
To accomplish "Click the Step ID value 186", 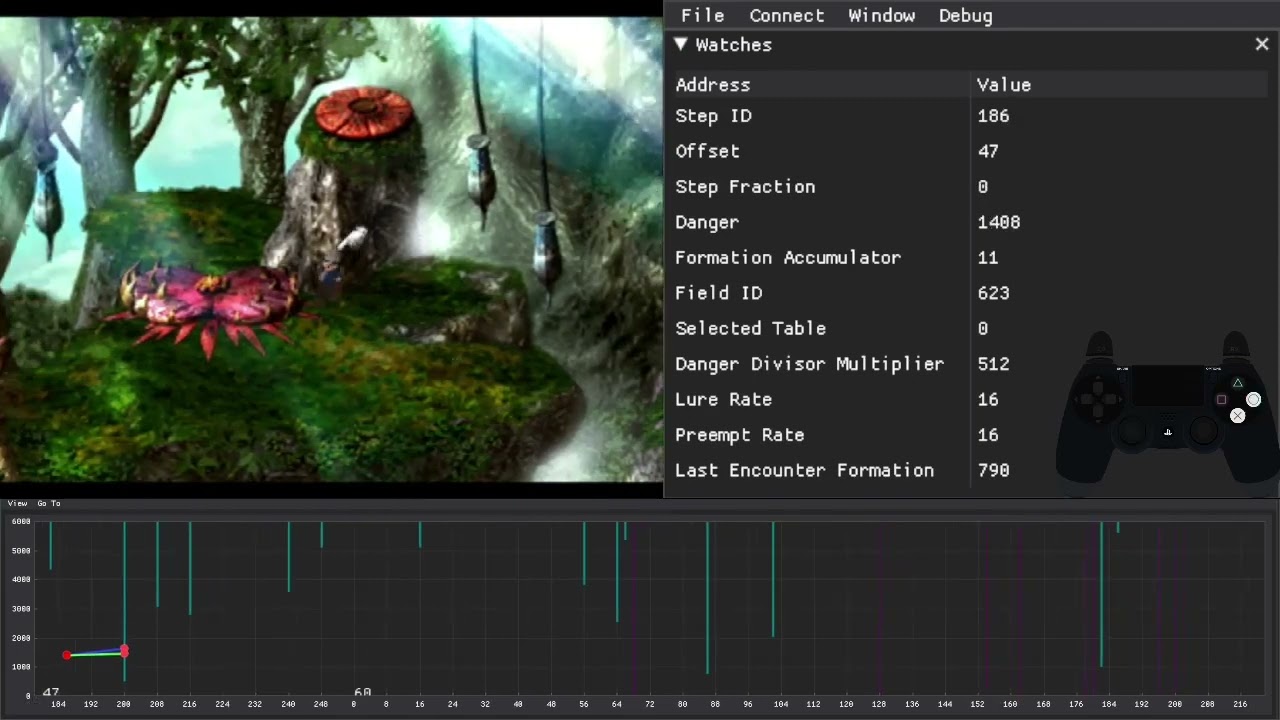I will pyautogui.click(x=993, y=116).
